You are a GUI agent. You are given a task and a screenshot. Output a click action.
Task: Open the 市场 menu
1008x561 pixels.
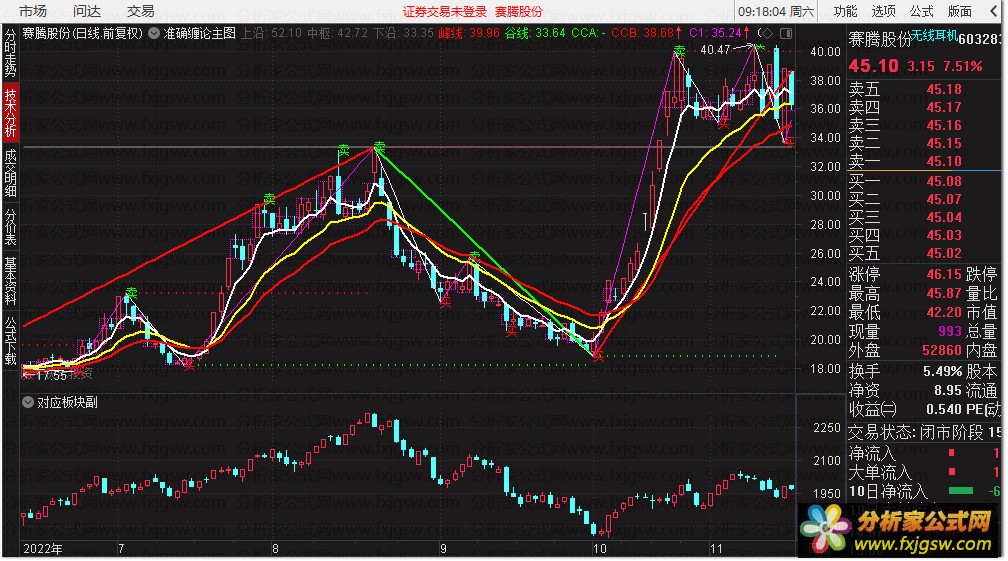(x=32, y=11)
